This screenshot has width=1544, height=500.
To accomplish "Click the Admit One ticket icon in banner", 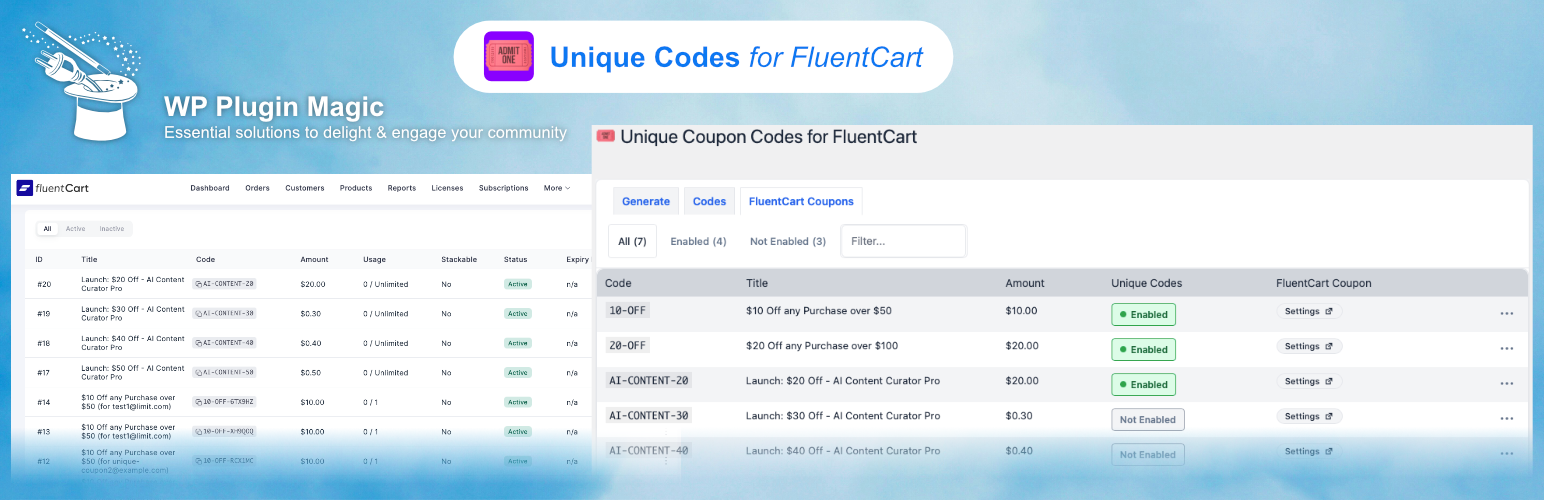I will tap(509, 57).
